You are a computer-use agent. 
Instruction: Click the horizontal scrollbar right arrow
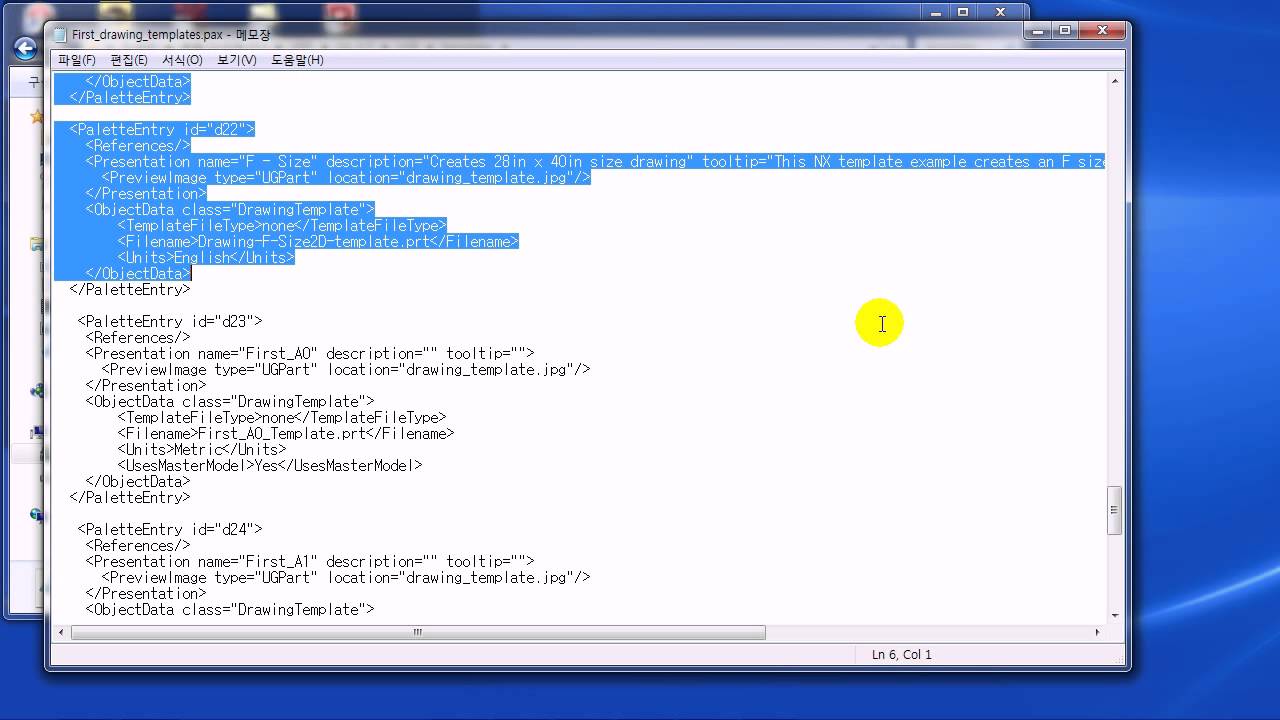[1097, 632]
